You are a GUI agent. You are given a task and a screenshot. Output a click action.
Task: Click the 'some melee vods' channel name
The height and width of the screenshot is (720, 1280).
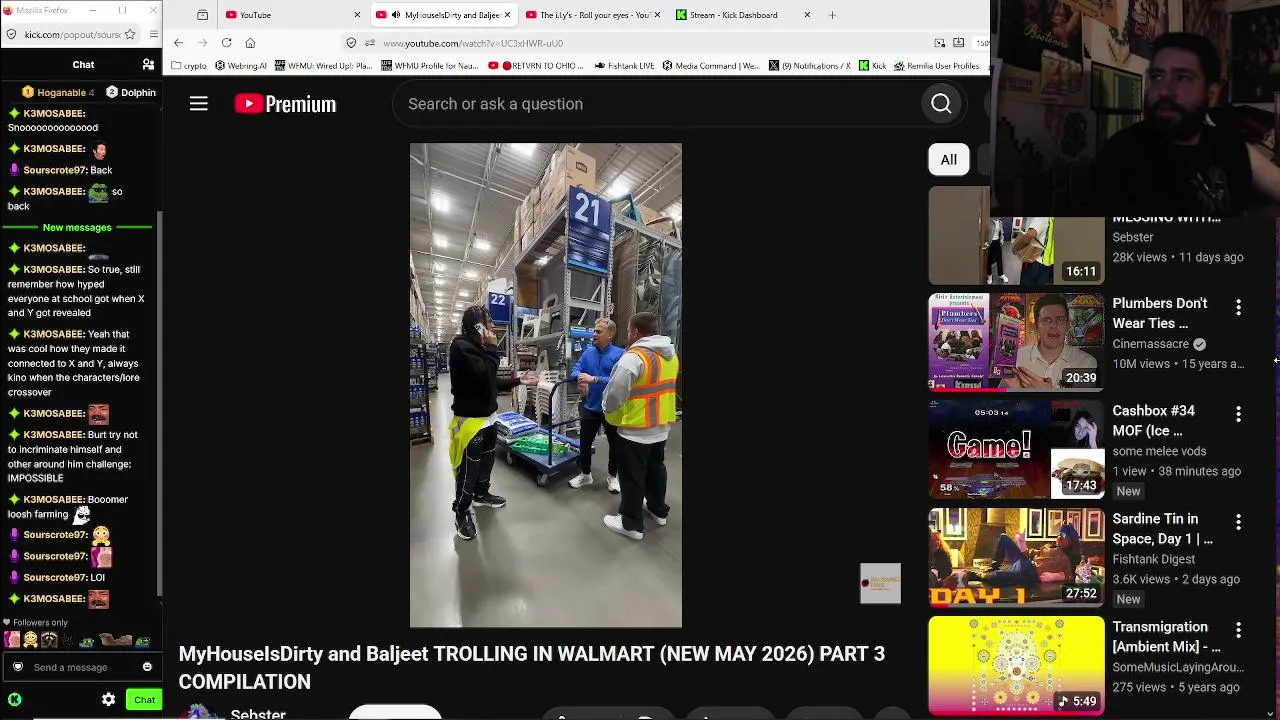[x=1160, y=451]
